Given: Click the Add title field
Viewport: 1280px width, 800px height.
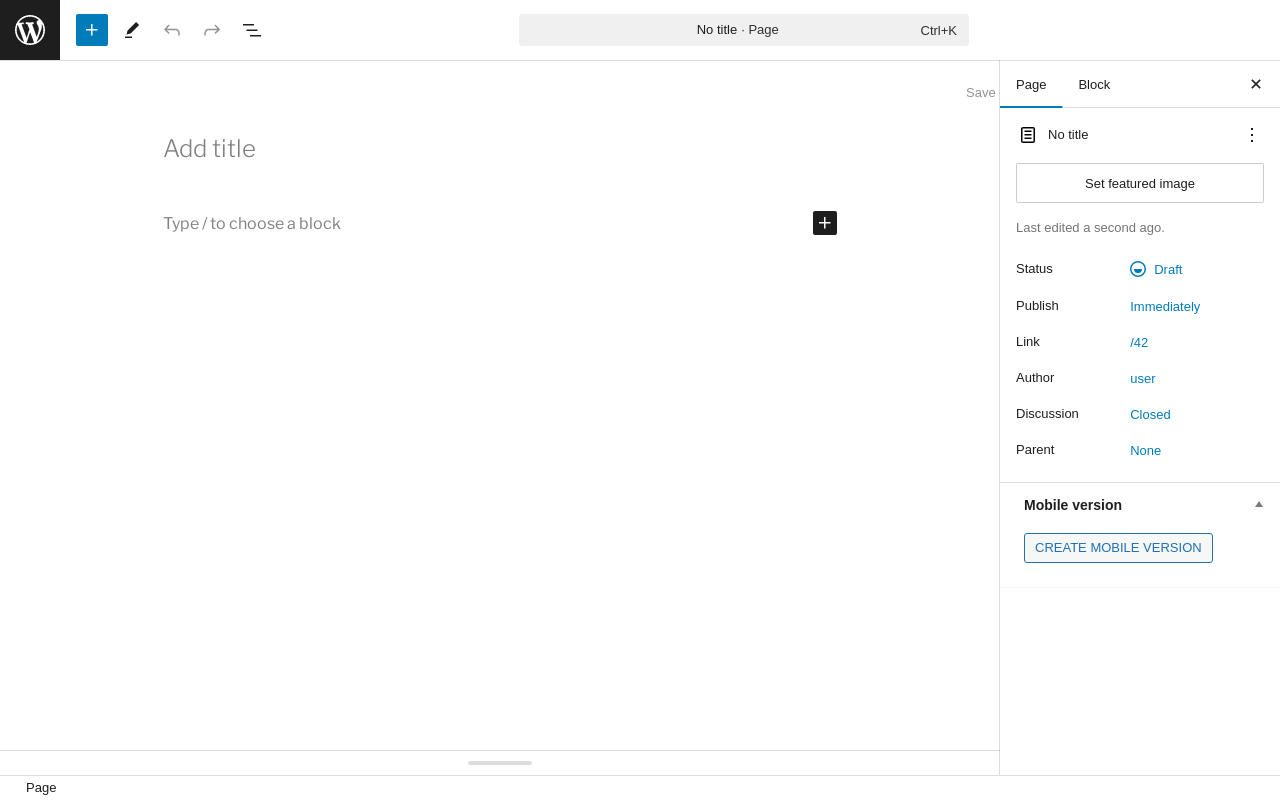Looking at the screenshot, I should [x=500, y=149].
